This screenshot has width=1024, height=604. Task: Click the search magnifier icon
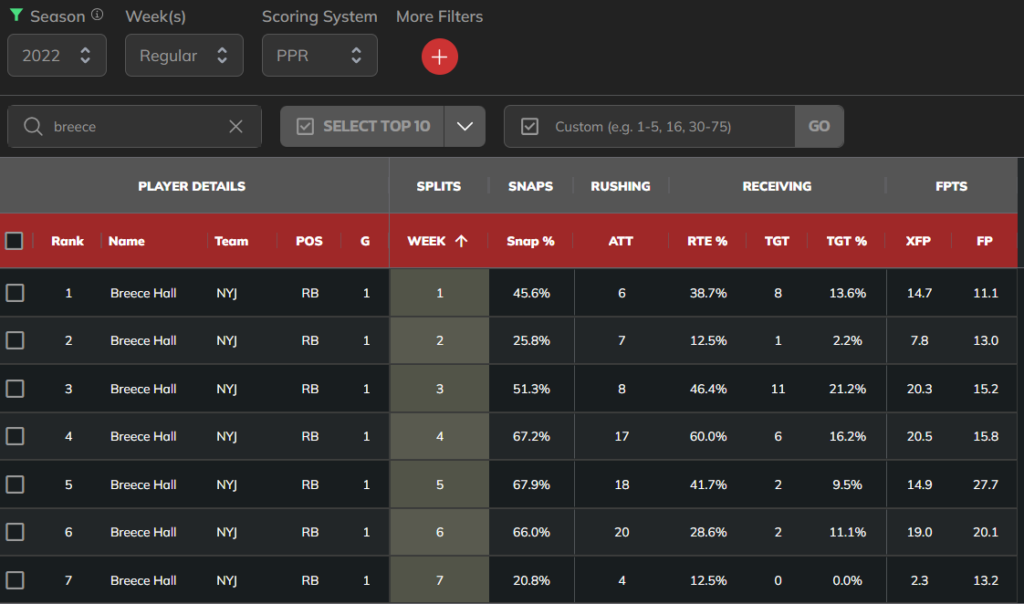coord(33,126)
